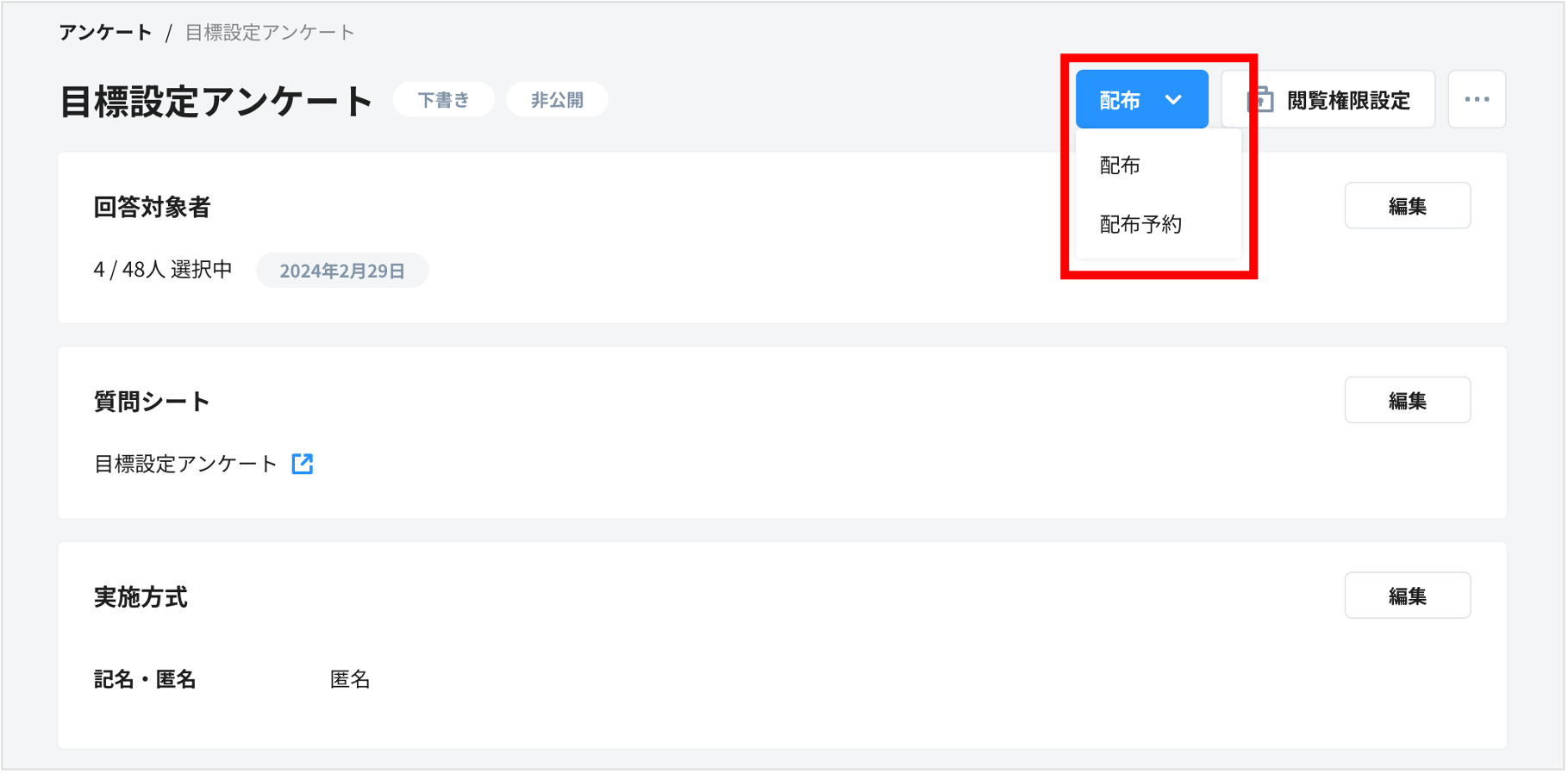Click the 回答対象者 section heading
This screenshot has width=1568, height=774.
tap(152, 207)
